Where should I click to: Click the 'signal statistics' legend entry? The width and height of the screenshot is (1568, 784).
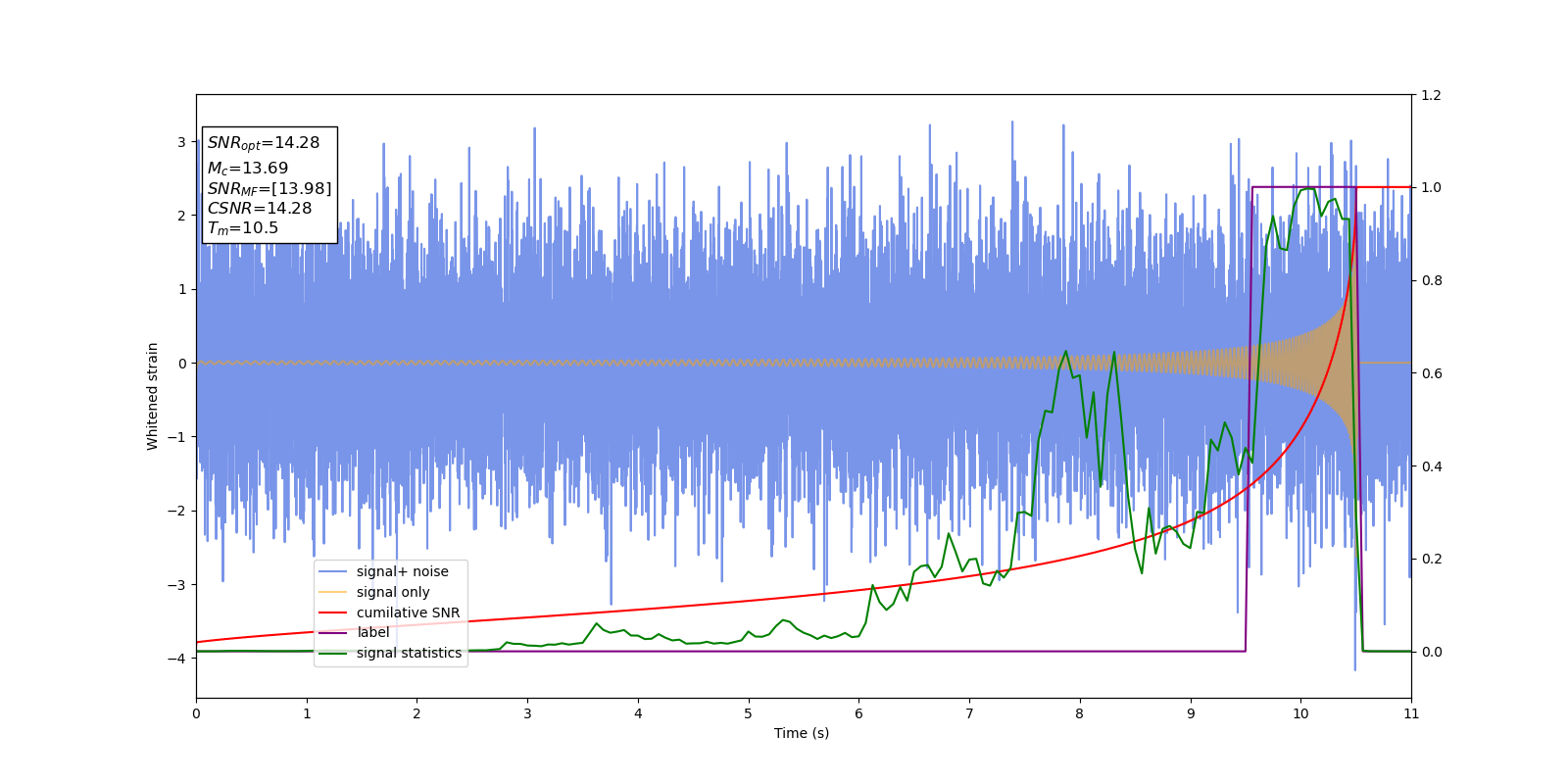(x=390, y=653)
